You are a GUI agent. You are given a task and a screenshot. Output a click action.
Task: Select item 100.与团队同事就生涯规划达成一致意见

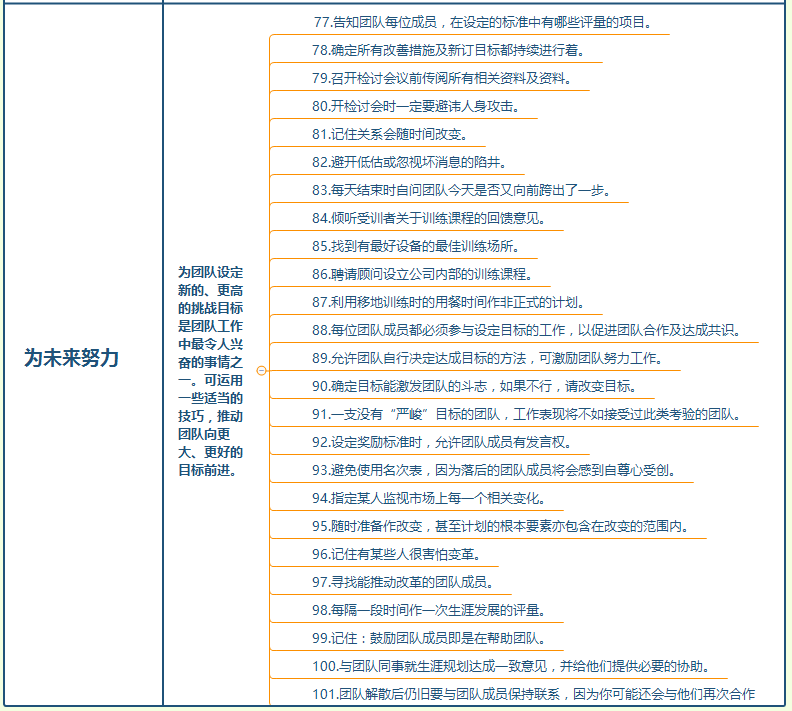pos(511,667)
